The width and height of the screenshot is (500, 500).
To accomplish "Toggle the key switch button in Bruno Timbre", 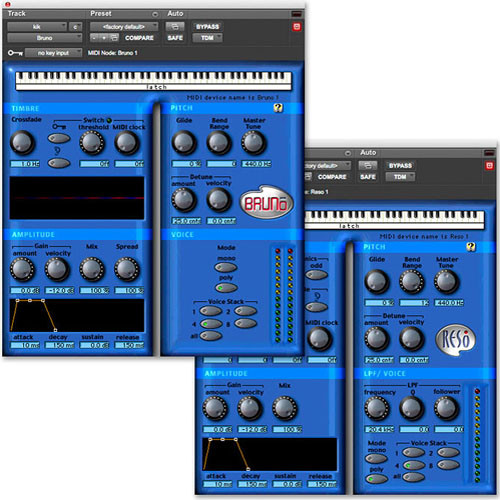I will 59,138.
